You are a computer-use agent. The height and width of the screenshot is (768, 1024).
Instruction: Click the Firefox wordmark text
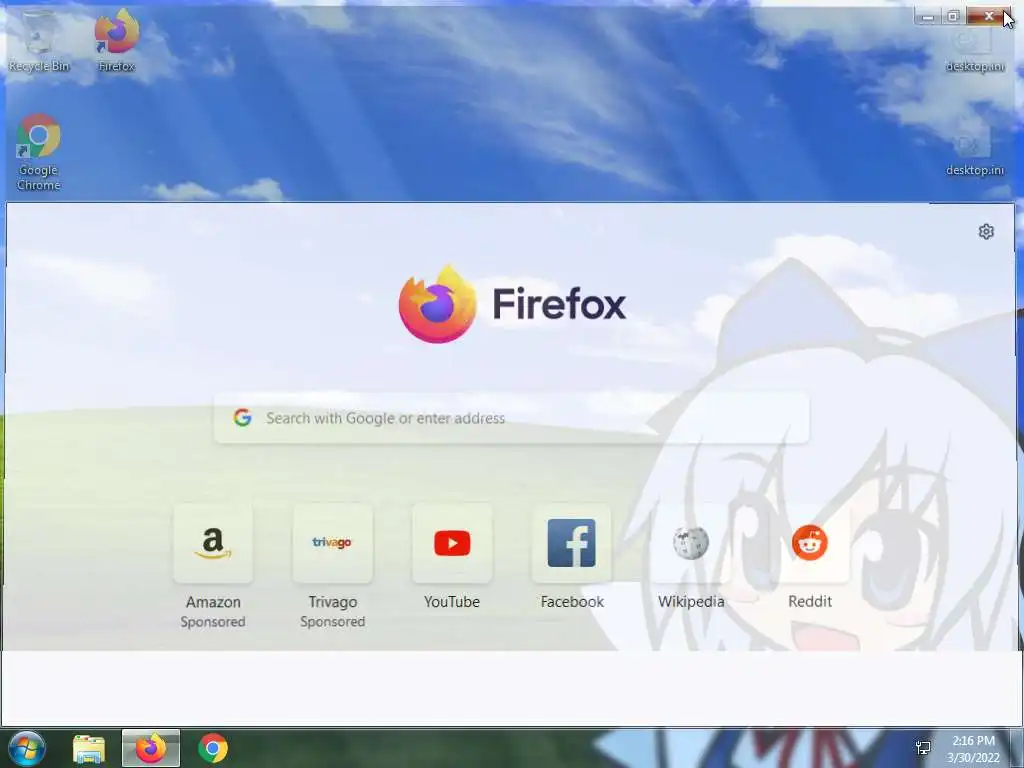click(559, 304)
